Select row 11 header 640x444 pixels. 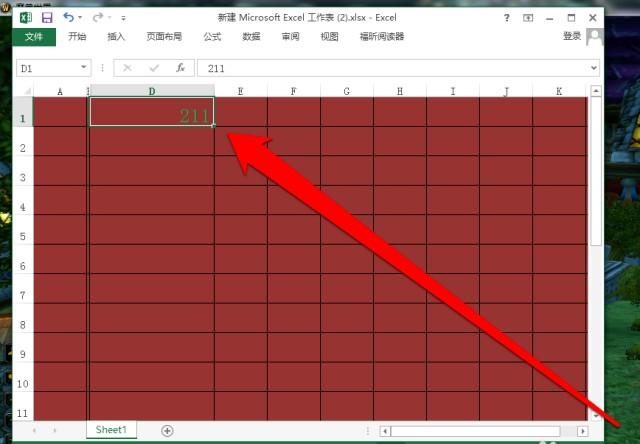tap(23, 406)
